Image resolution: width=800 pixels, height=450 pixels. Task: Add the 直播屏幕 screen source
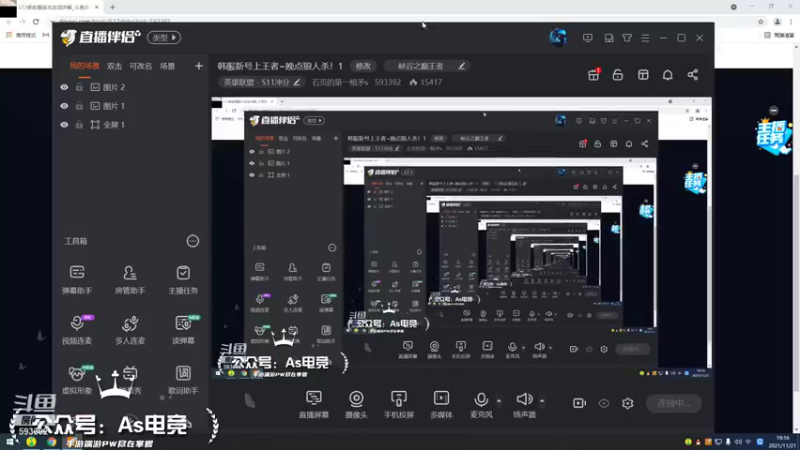click(x=314, y=405)
